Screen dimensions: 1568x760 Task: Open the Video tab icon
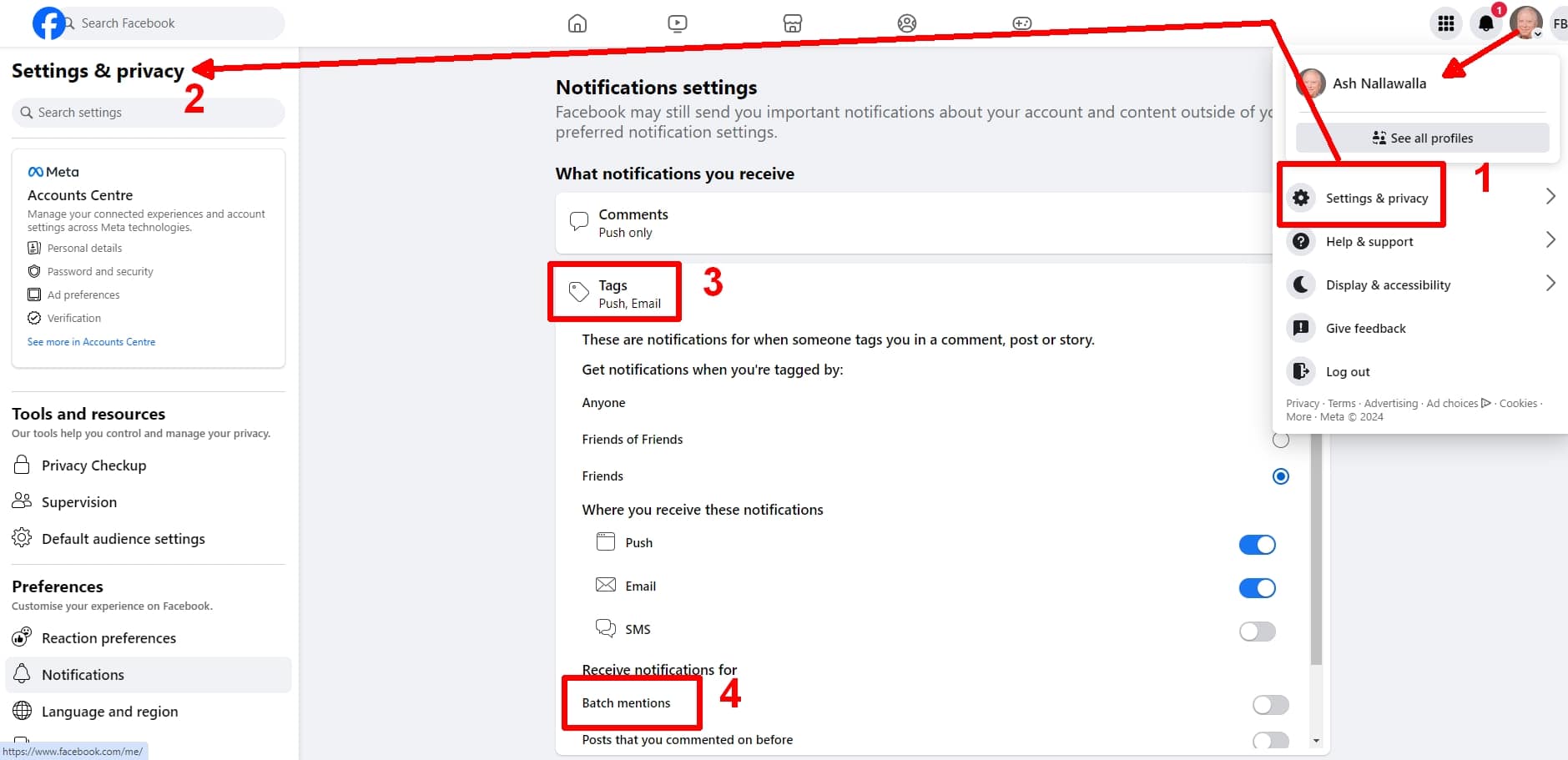click(678, 23)
